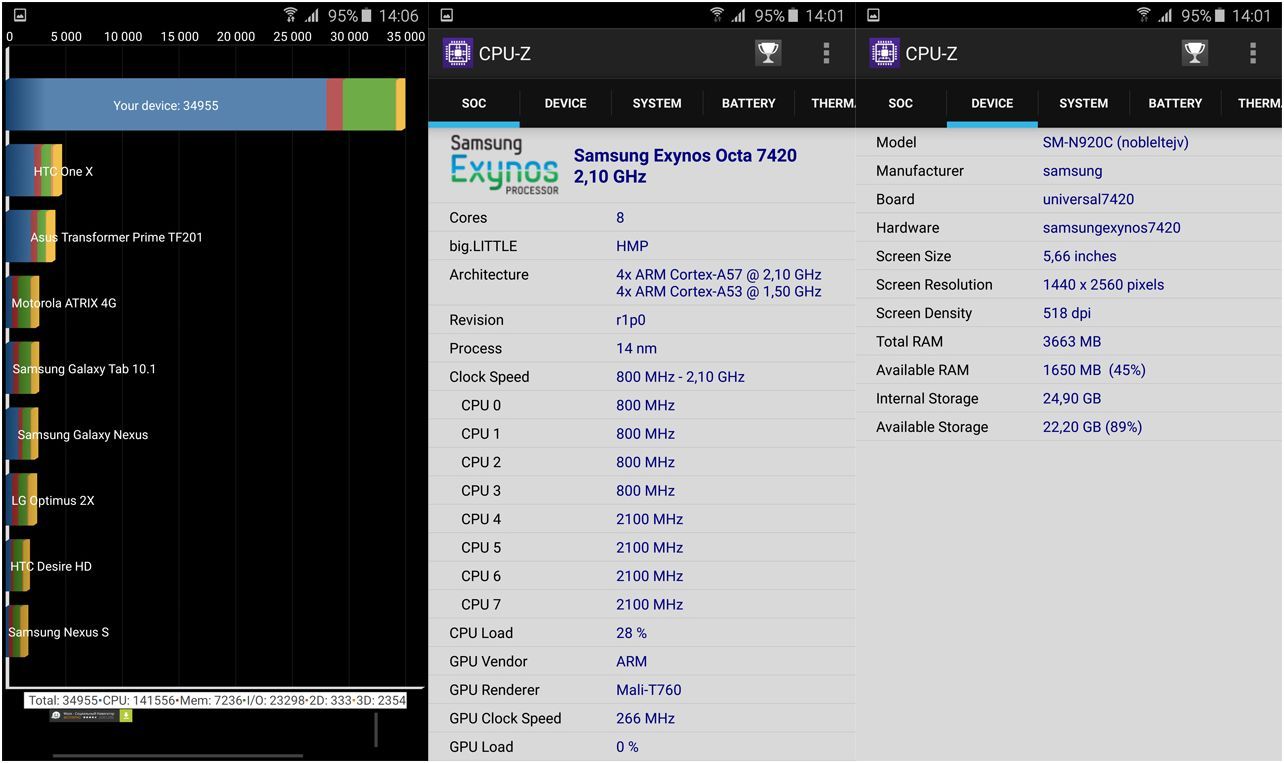Click the Samsung Exynos processor logo
The height and width of the screenshot is (763, 1284).
tap(504, 165)
